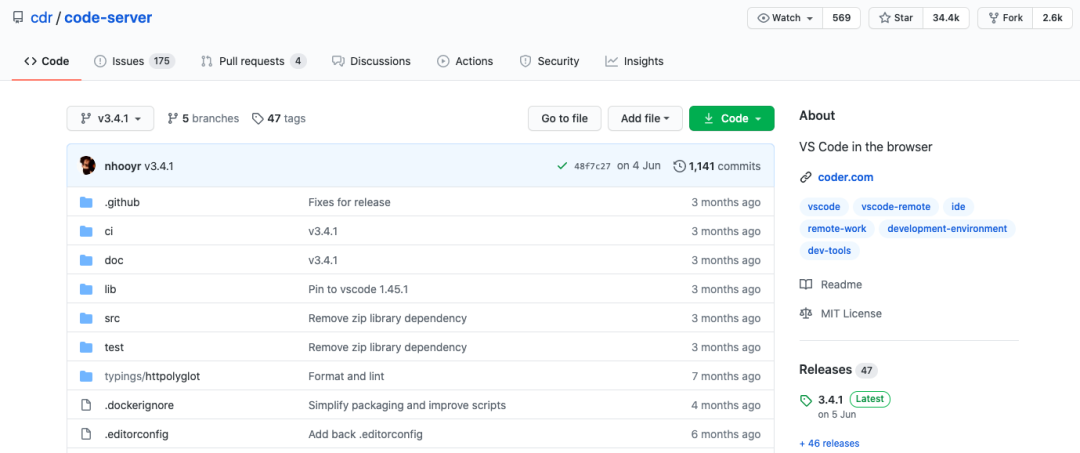
Task: Open the v3.4.1 branch selector dropdown
Action: (110, 118)
